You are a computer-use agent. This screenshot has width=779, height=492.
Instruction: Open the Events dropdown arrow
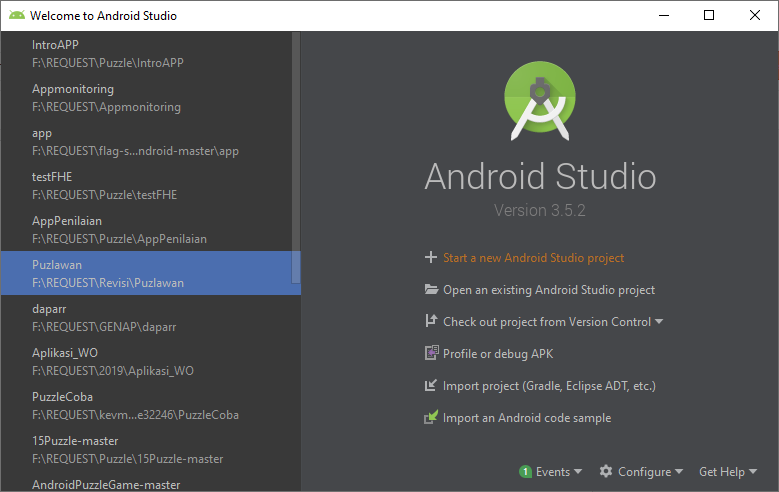(578, 471)
